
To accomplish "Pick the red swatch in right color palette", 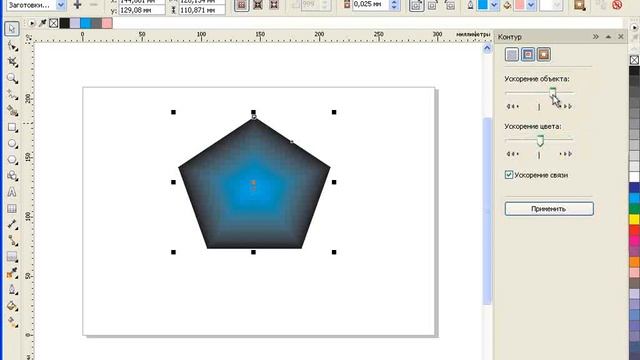I will pyautogui.click(x=634, y=230).
